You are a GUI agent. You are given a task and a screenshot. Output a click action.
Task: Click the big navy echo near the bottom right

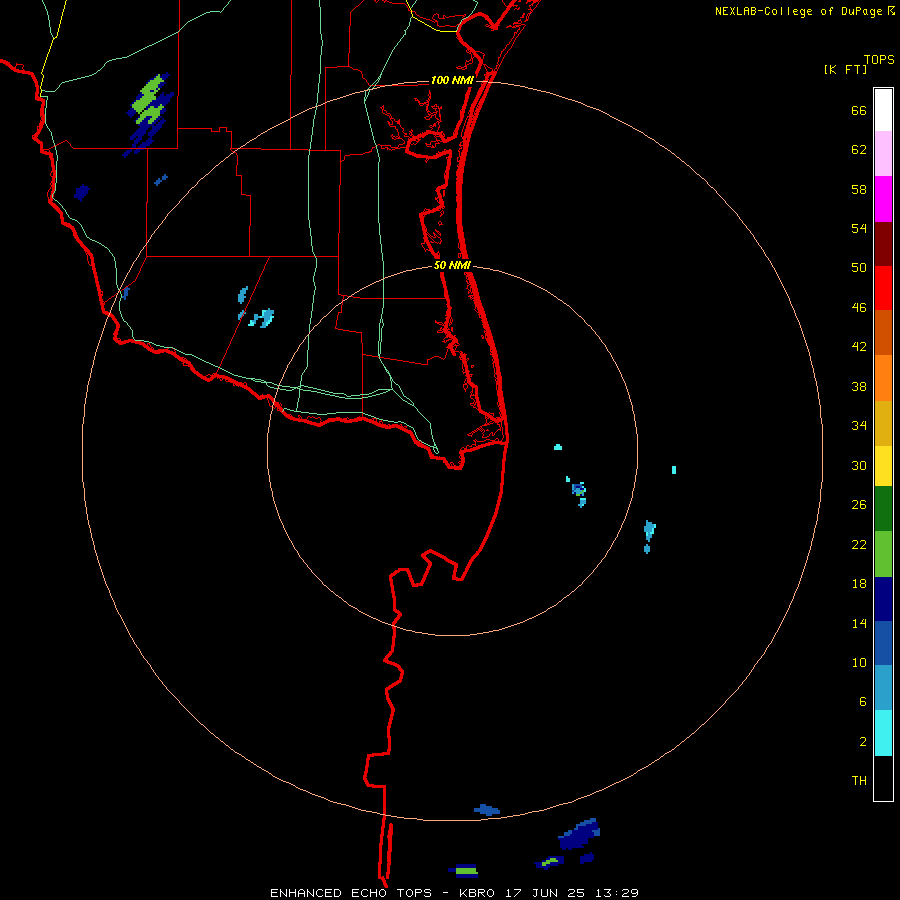(x=580, y=834)
